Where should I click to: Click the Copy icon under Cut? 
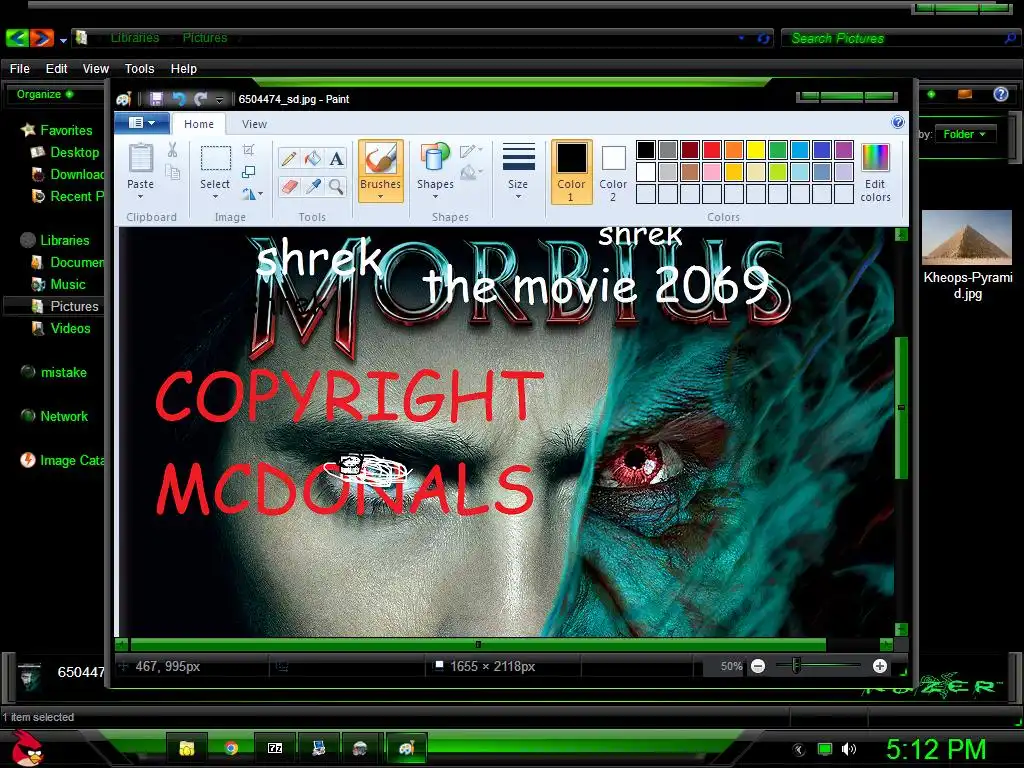click(172, 172)
